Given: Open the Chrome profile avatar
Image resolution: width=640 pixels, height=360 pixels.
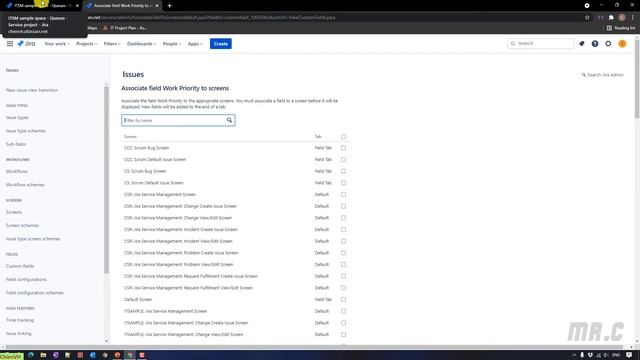Looking at the screenshot, I should (x=622, y=18).
